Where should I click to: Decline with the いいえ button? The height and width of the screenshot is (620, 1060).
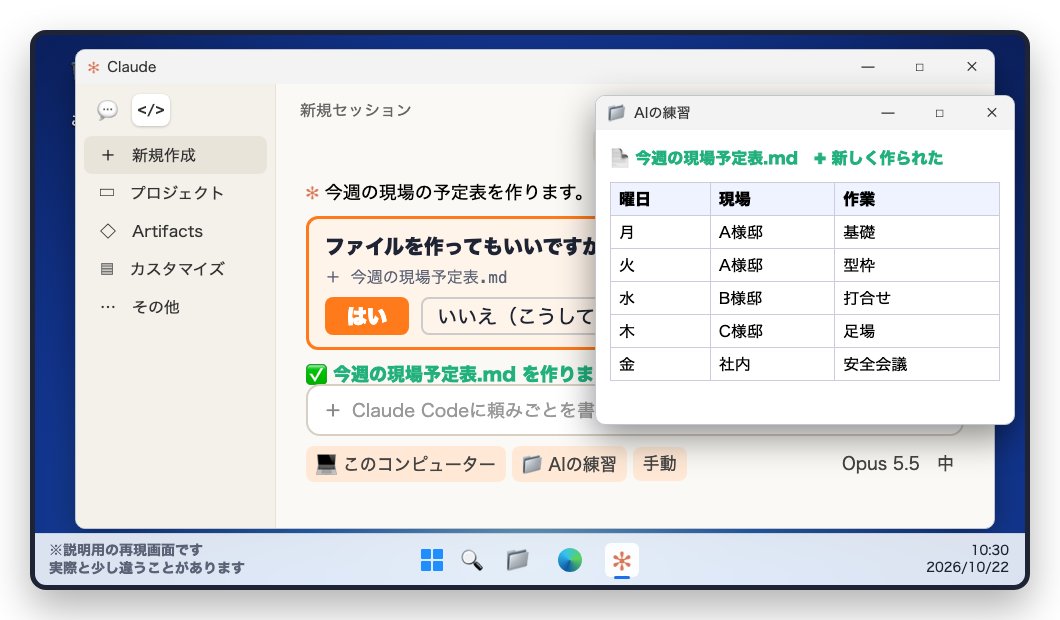click(x=508, y=316)
